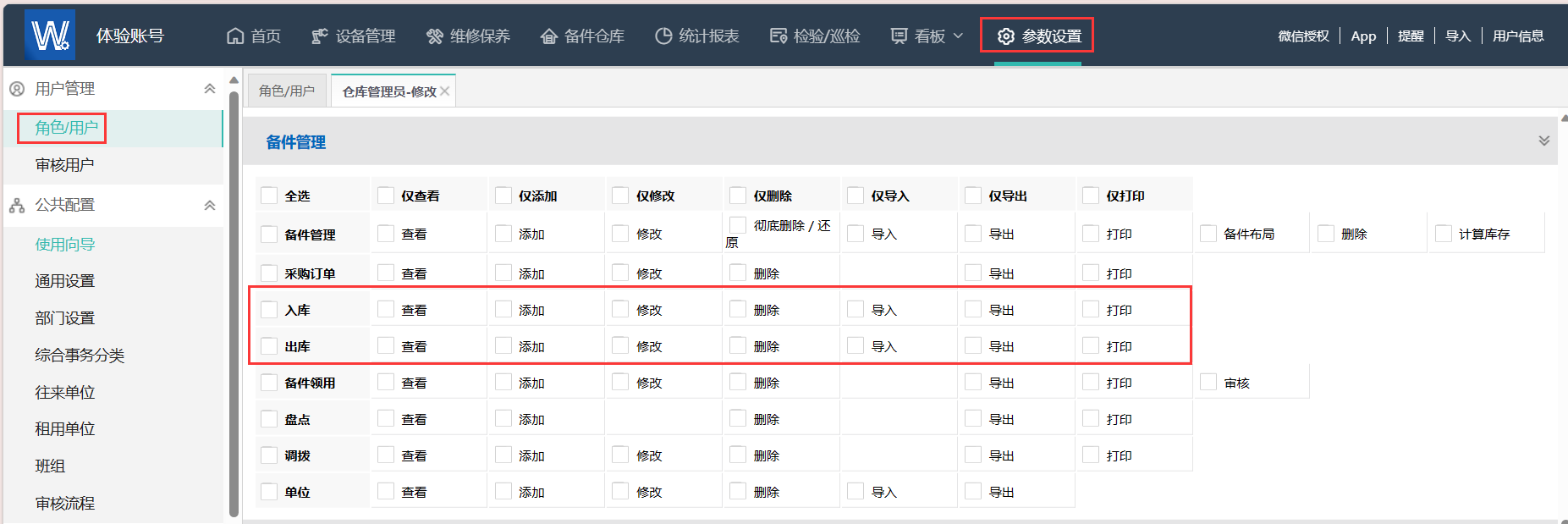Check the 仅修改 checkbox
Viewport: 1568px width, 524px height.
coord(620,196)
